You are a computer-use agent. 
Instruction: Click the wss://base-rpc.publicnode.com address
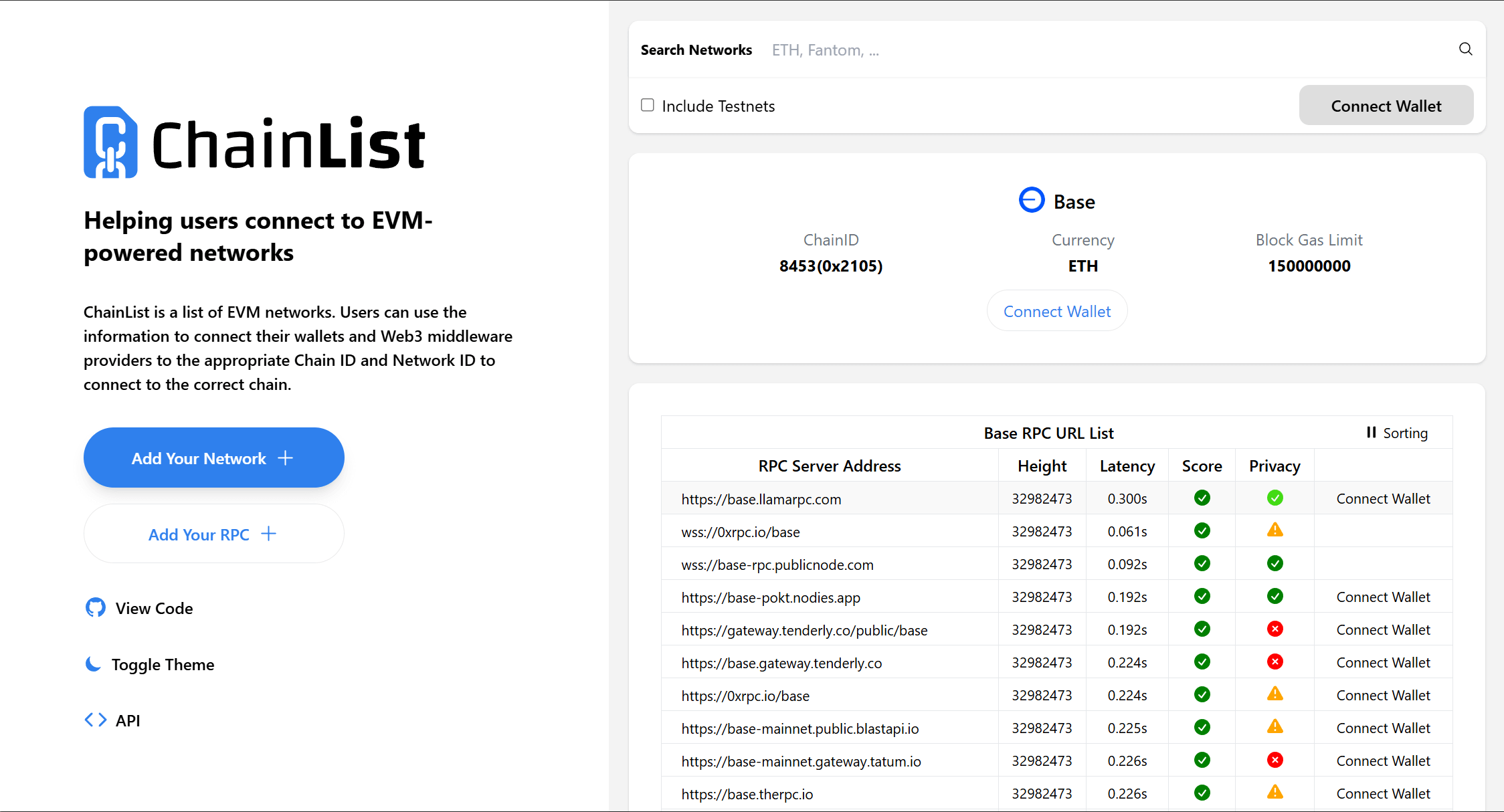(x=777, y=565)
